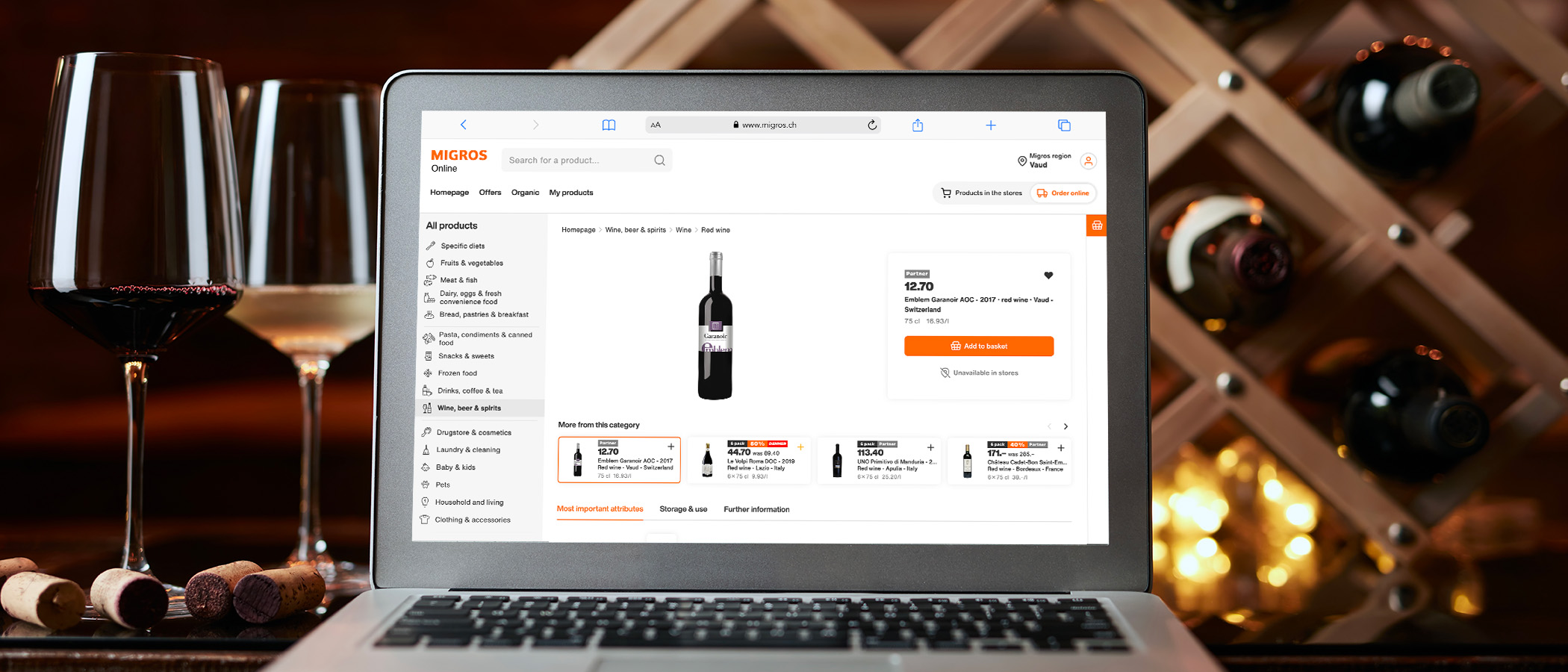Select Most important attributes tab
This screenshot has height=672, width=1568.
pos(600,509)
